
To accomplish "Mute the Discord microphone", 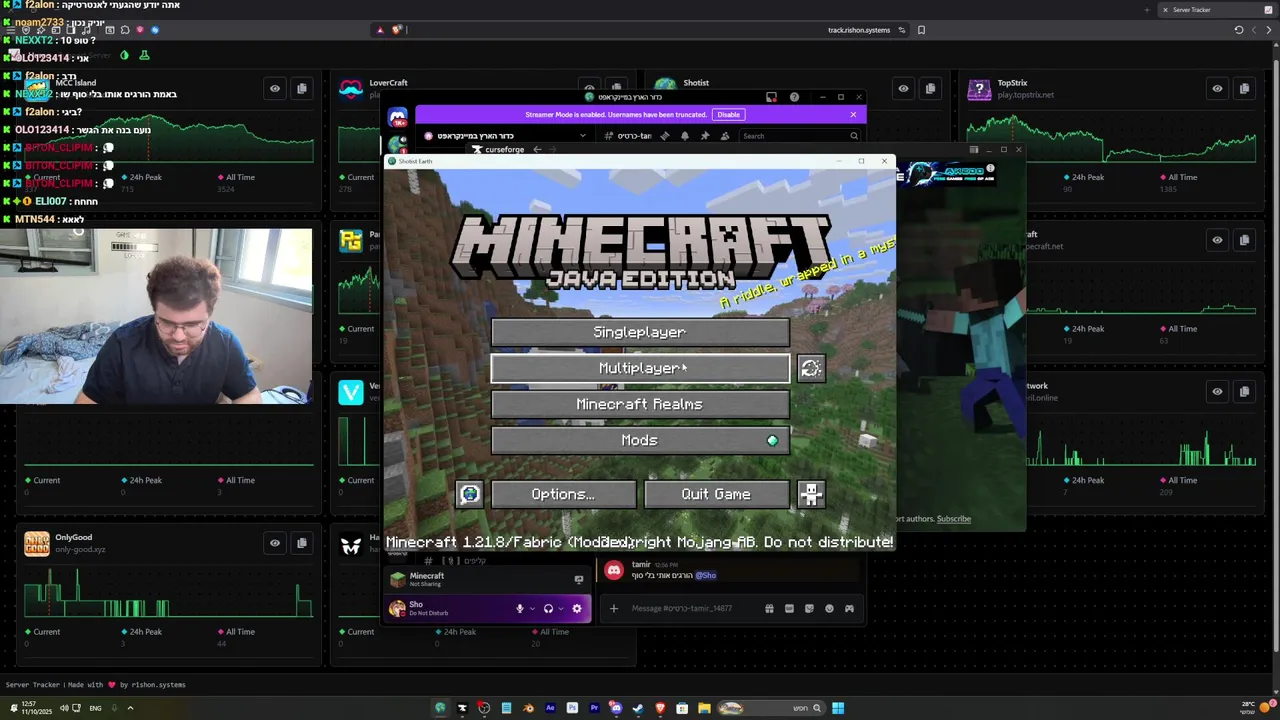I will (x=519, y=608).
